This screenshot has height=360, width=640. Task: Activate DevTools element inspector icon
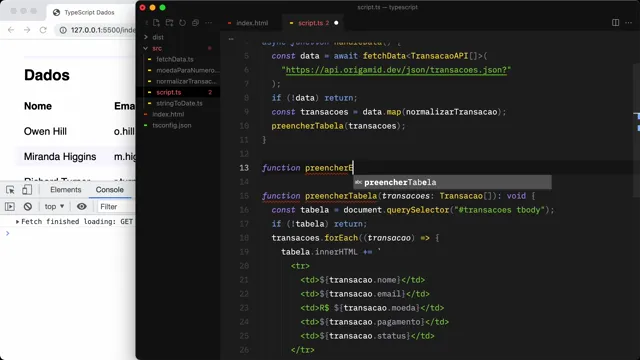[x=10, y=190]
